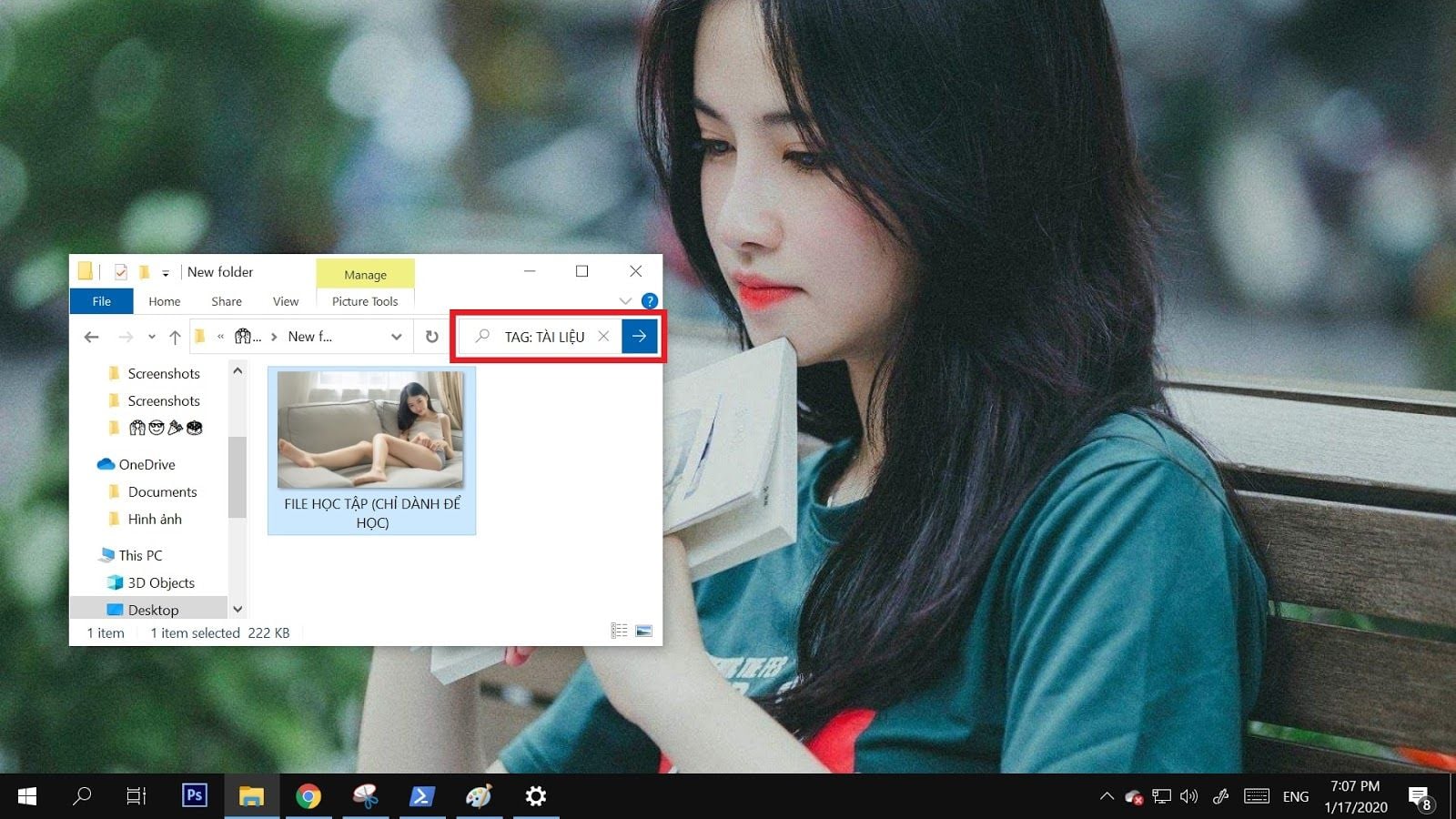Collapse the ribbon with the chevron
1456x819 pixels.
click(625, 300)
